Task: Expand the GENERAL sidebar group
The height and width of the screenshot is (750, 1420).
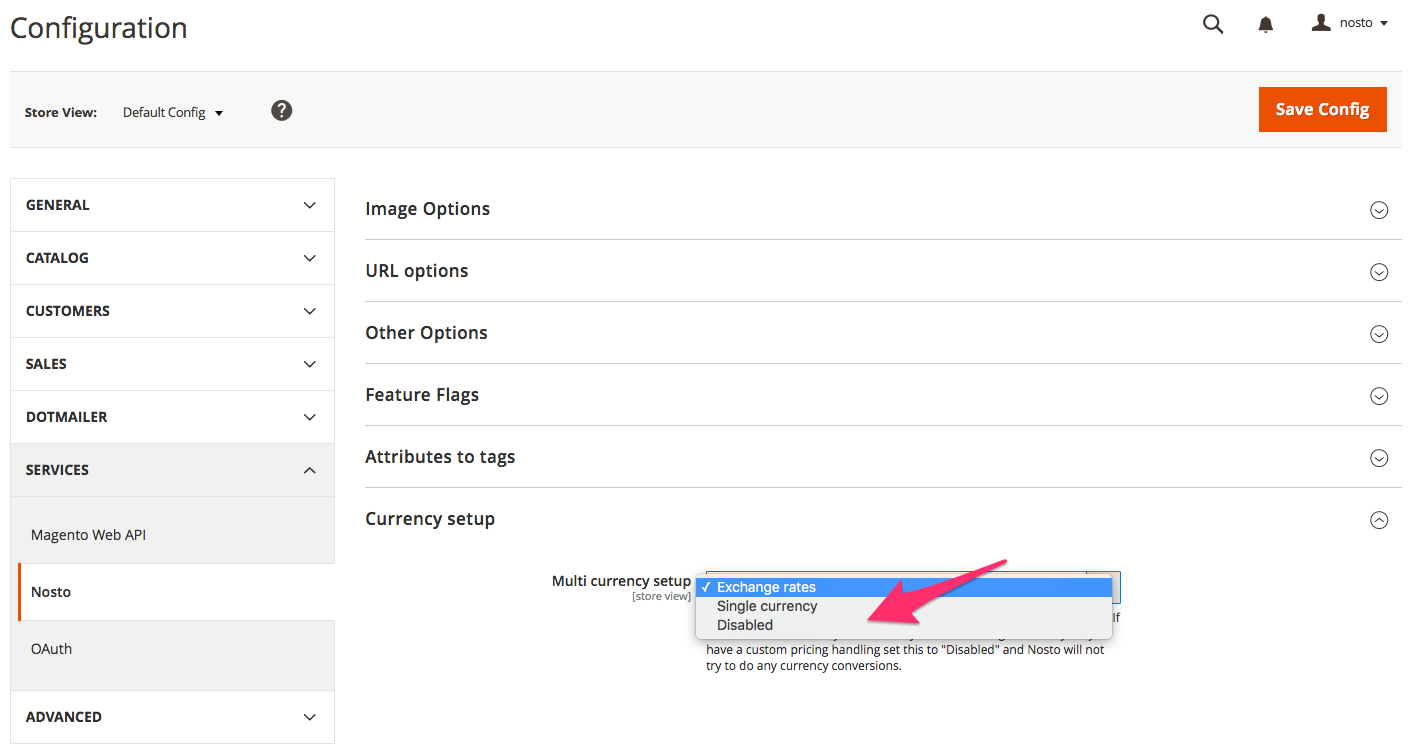Action: [172, 205]
